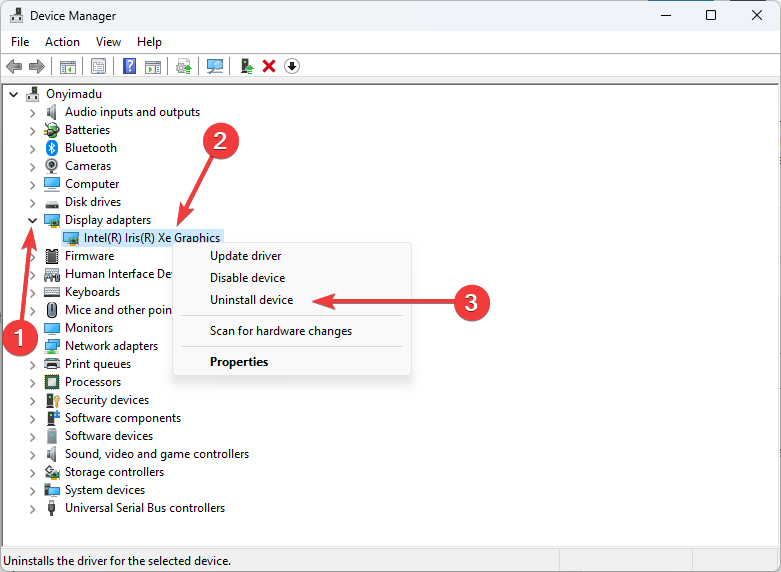
Task: Select the Intel(R) Iris(R) Xe Graphics item
Action: (x=152, y=238)
